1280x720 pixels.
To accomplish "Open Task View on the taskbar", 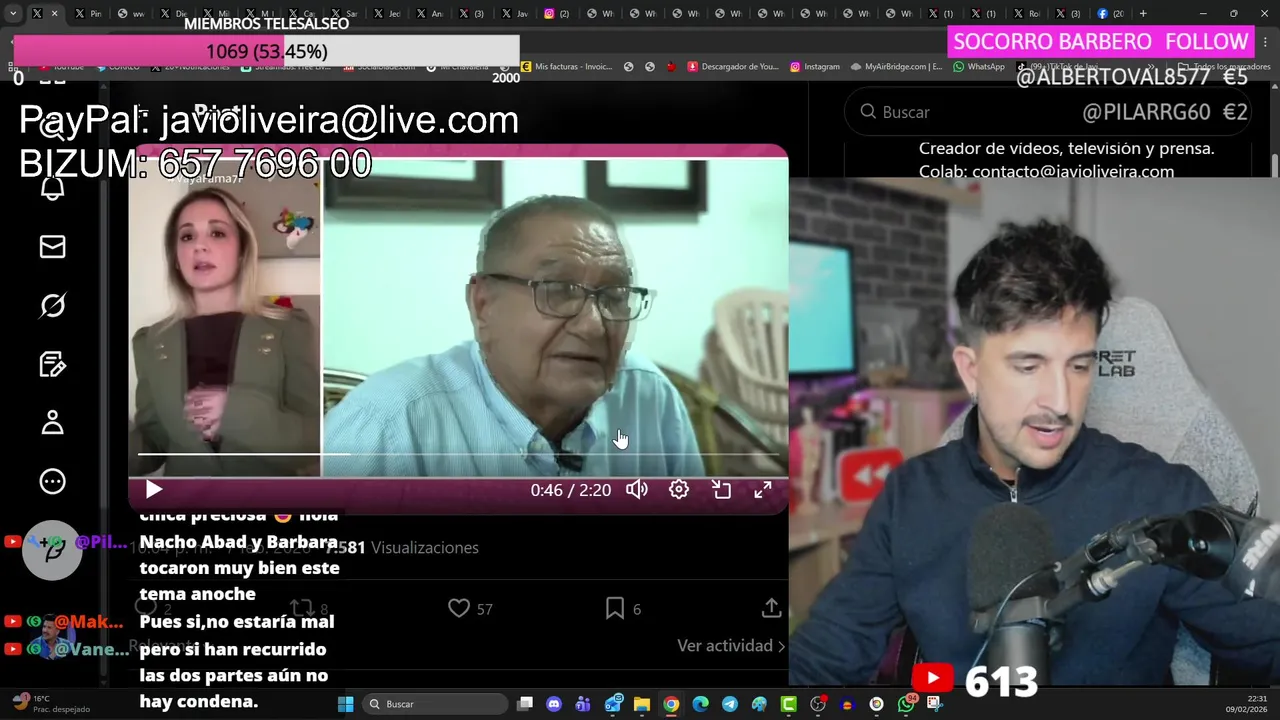I will coord(525,704).
